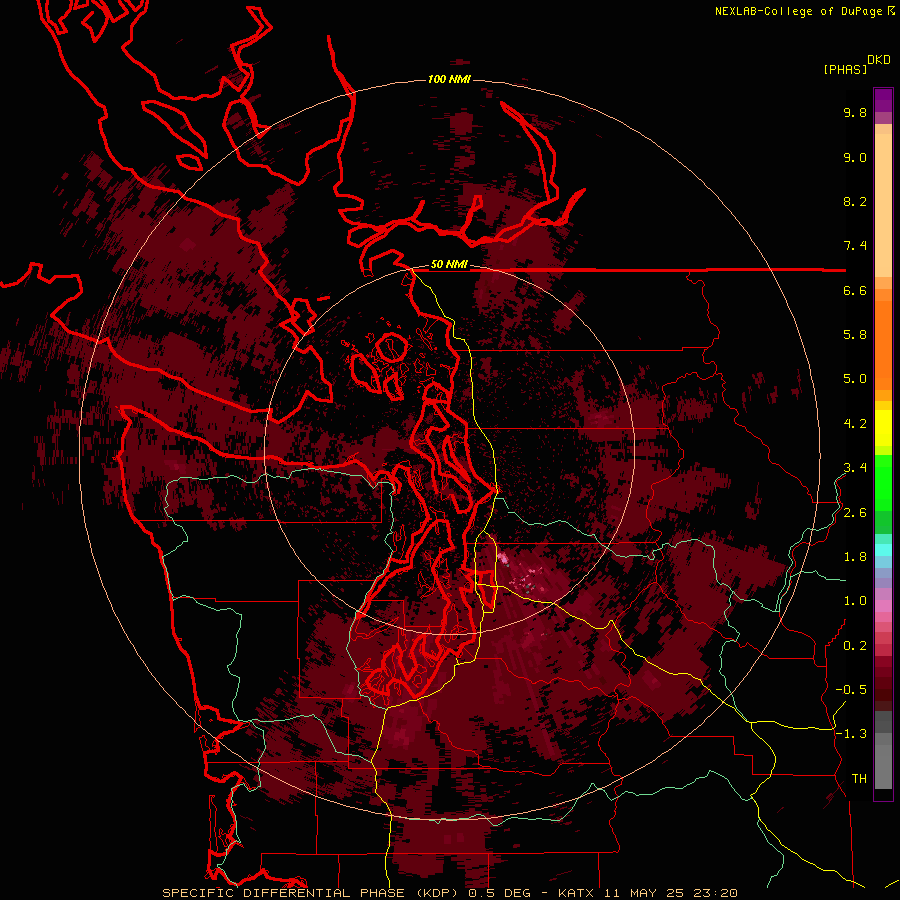Select the 5.8 legend value
Screen dimensions: 900x900
coord(855,335)
